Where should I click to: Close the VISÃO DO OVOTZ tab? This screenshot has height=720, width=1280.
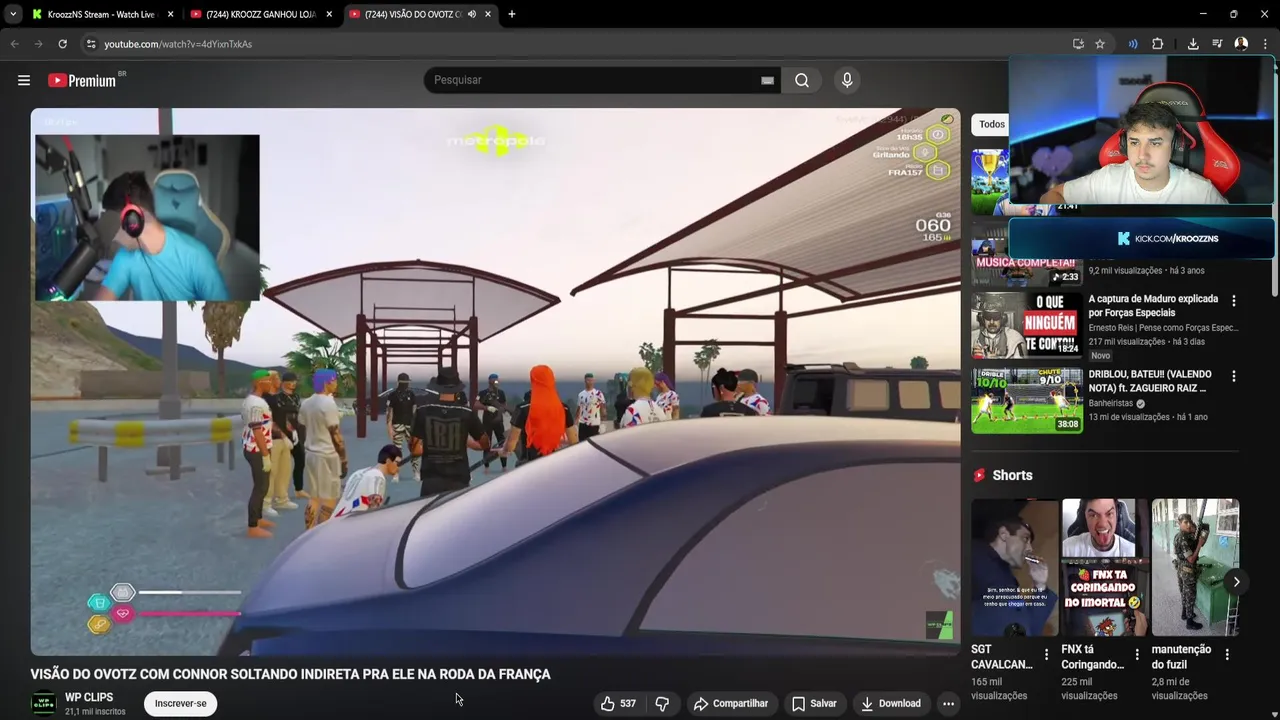coord(487,14)
